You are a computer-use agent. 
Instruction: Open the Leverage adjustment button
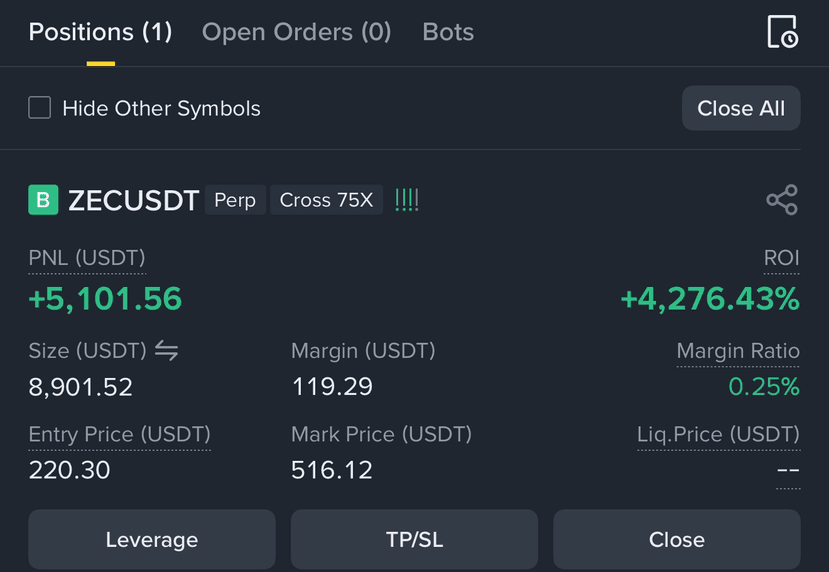click(x=152, y=540)
